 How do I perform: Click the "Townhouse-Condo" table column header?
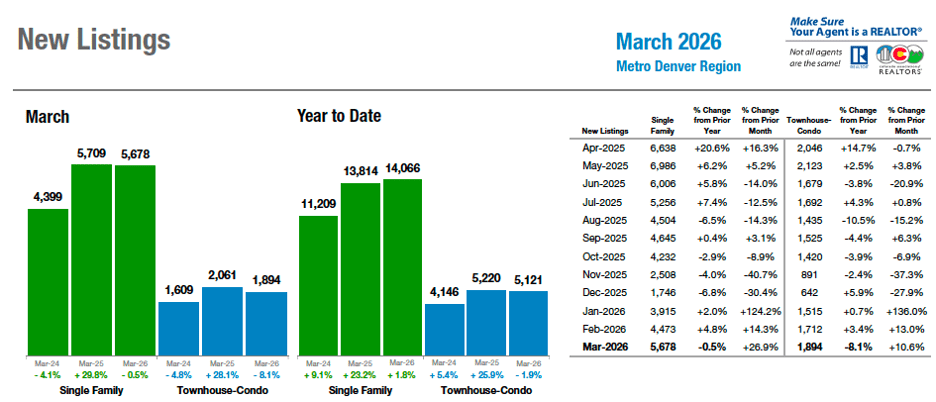click(x=806, y=124)
